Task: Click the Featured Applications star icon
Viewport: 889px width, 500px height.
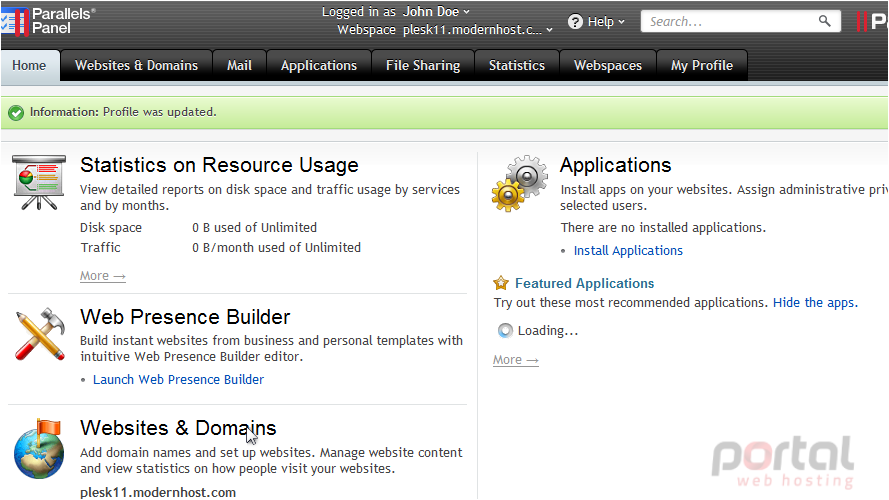Action: (501, 283)
